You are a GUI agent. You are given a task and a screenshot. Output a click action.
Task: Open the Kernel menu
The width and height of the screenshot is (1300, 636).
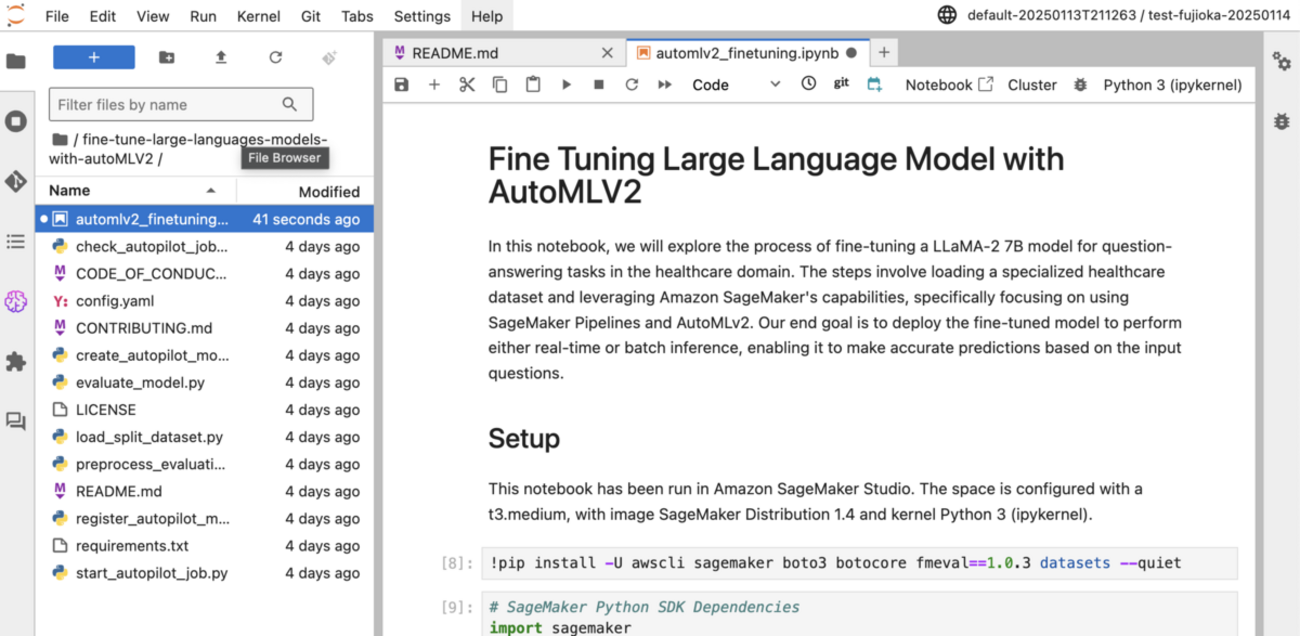(258, 16)
